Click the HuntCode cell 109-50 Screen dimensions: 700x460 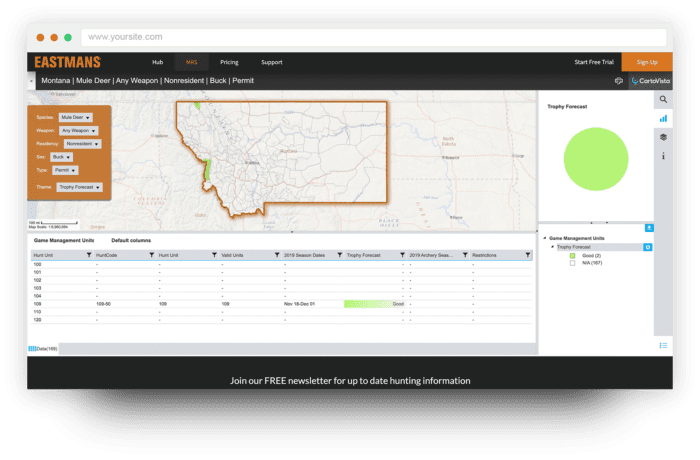click(103, 304)
